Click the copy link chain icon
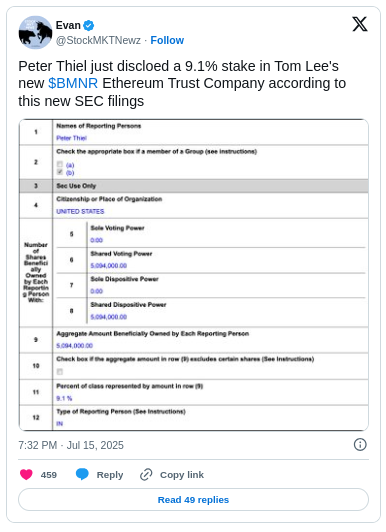 click(x=146, y=475)
